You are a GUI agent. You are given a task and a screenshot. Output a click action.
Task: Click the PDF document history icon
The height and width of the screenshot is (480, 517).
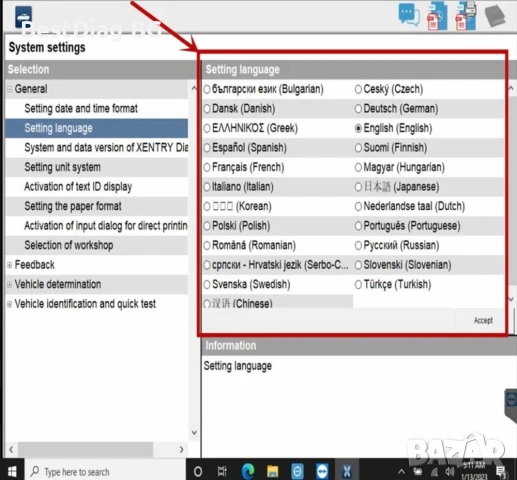click(437, 16)
